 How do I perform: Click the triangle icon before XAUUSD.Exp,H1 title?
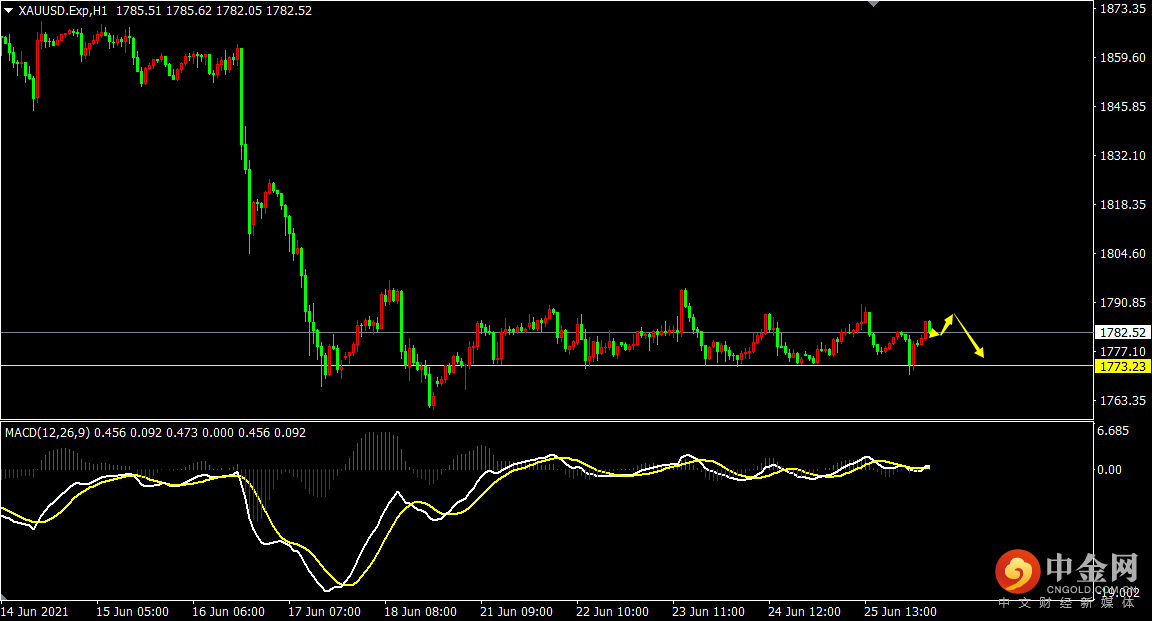(8, 11)
